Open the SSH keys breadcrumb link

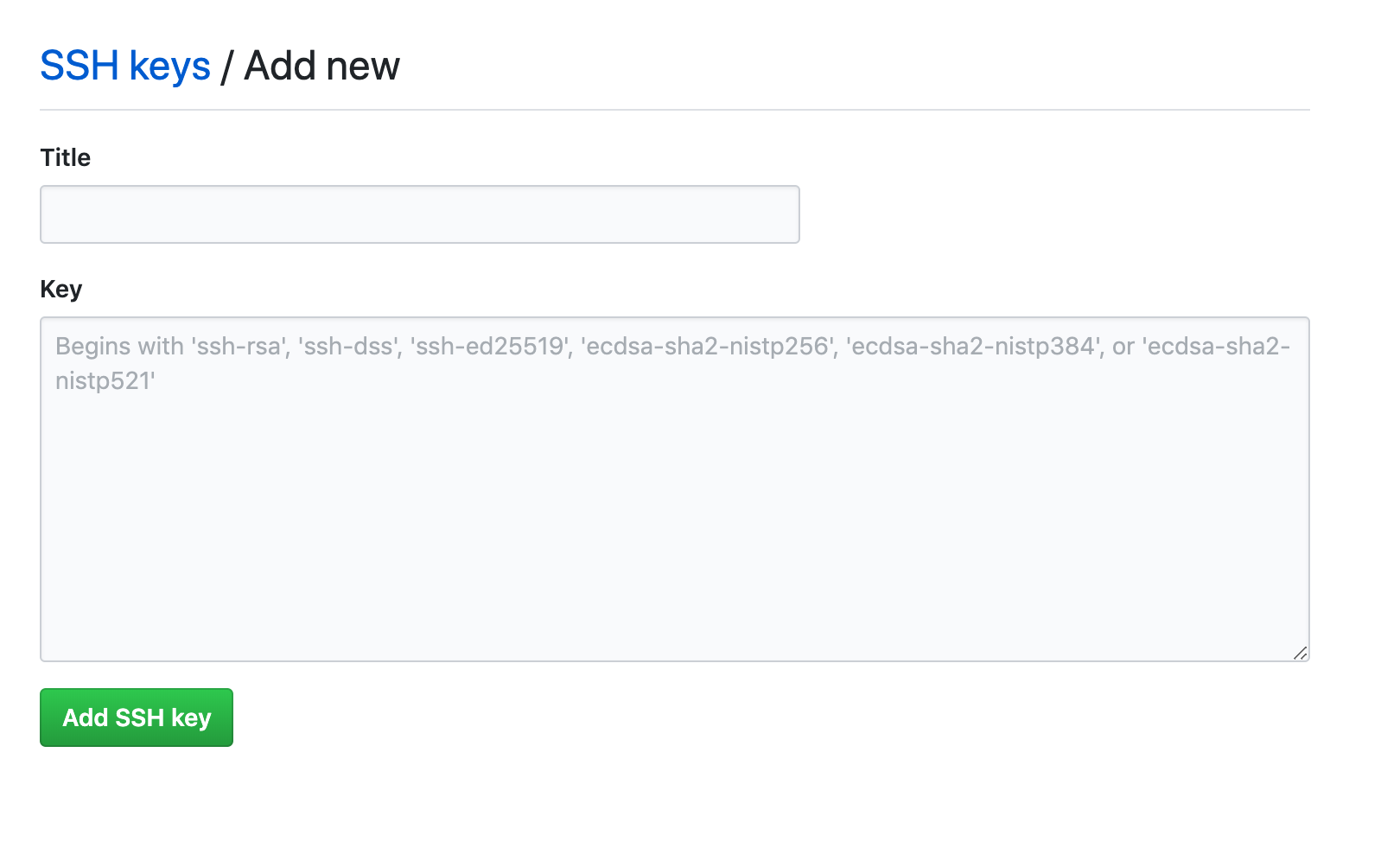pos(125,67)
